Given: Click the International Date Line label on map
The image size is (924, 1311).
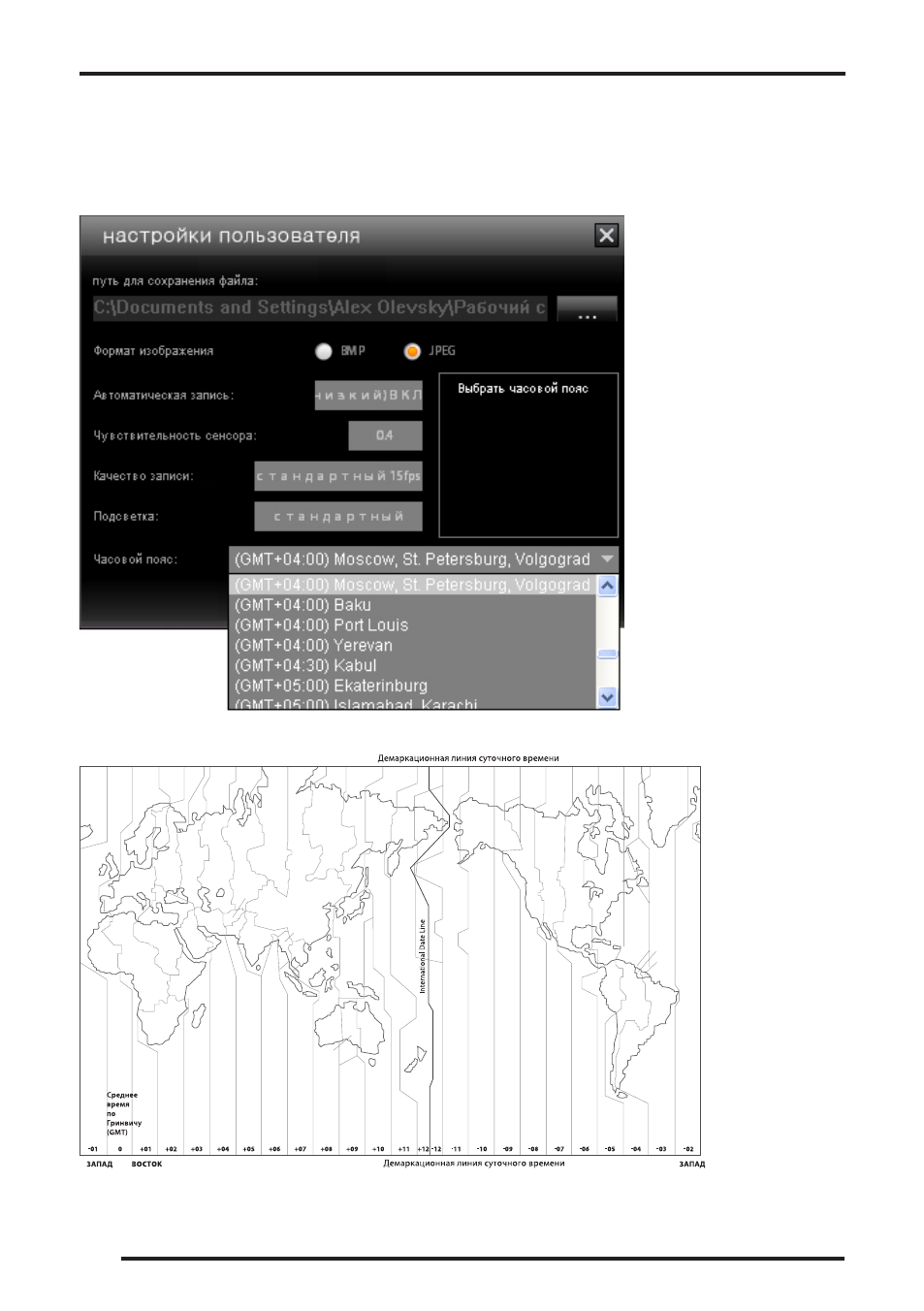Looking at the screenshot, I should [x=422, y=956].
